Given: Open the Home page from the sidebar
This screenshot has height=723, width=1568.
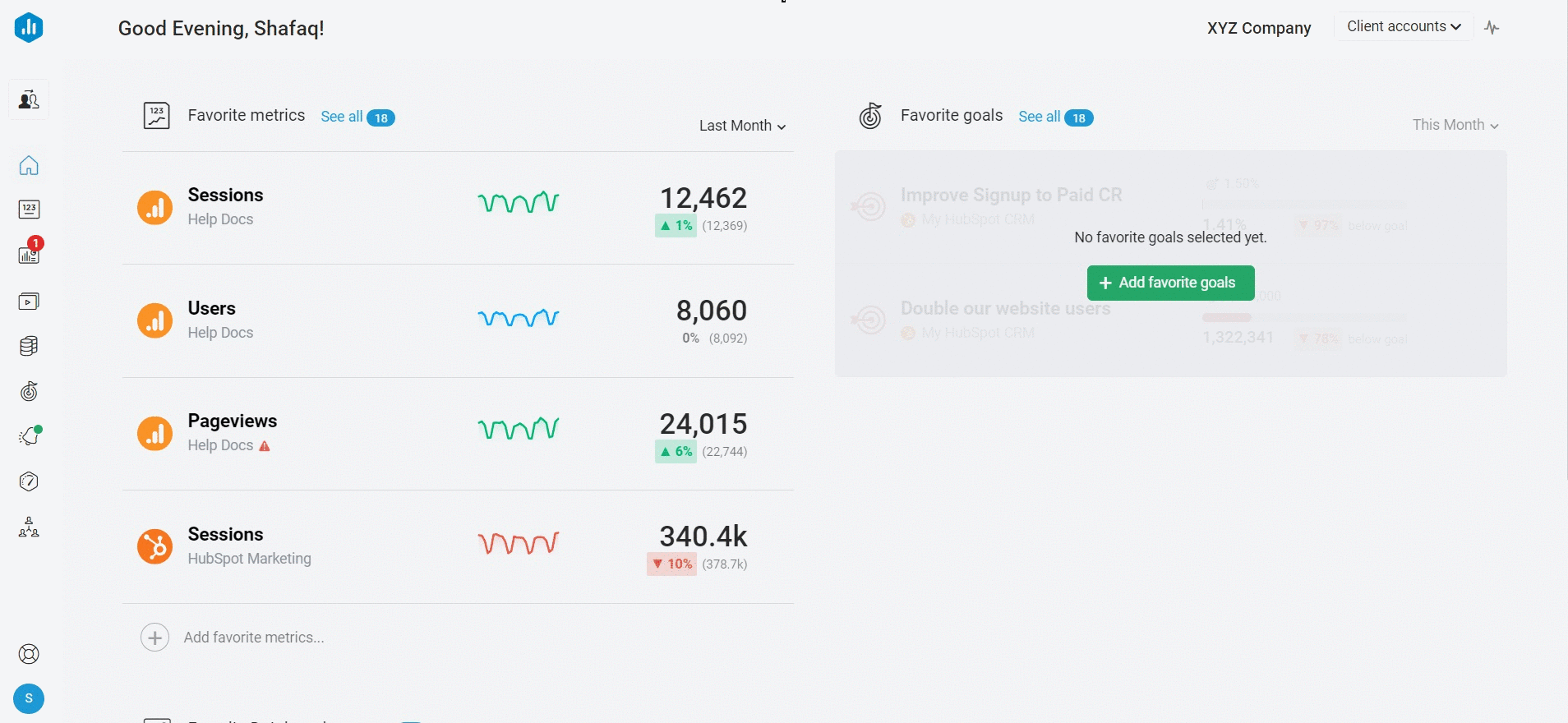Looking at the screenshot, I should coord(29,166).
